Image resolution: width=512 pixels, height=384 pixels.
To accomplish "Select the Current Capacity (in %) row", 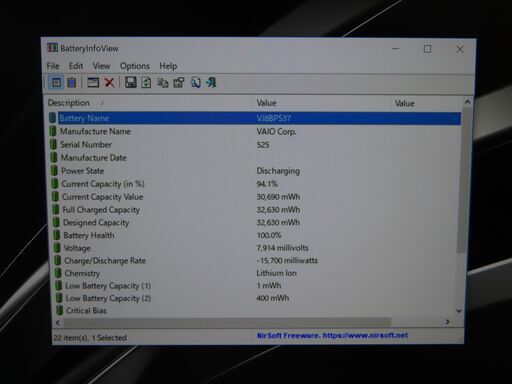I will pyautogui.click(x=256, y=184).
